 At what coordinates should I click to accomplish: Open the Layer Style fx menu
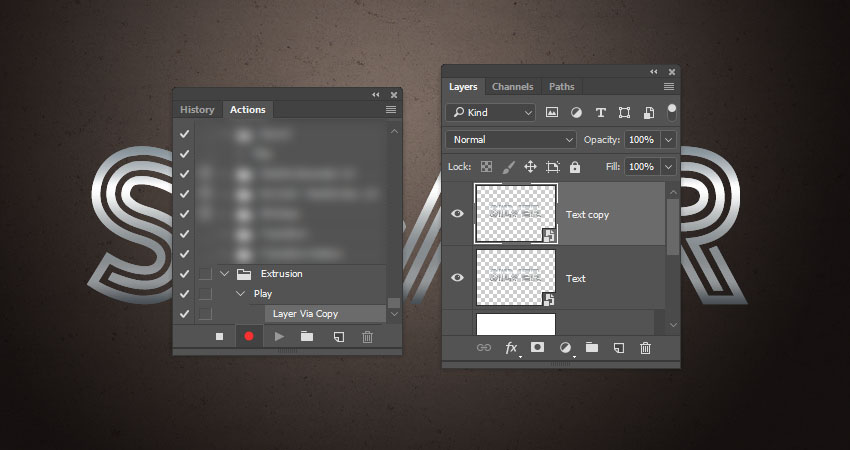tap(511, 347)
